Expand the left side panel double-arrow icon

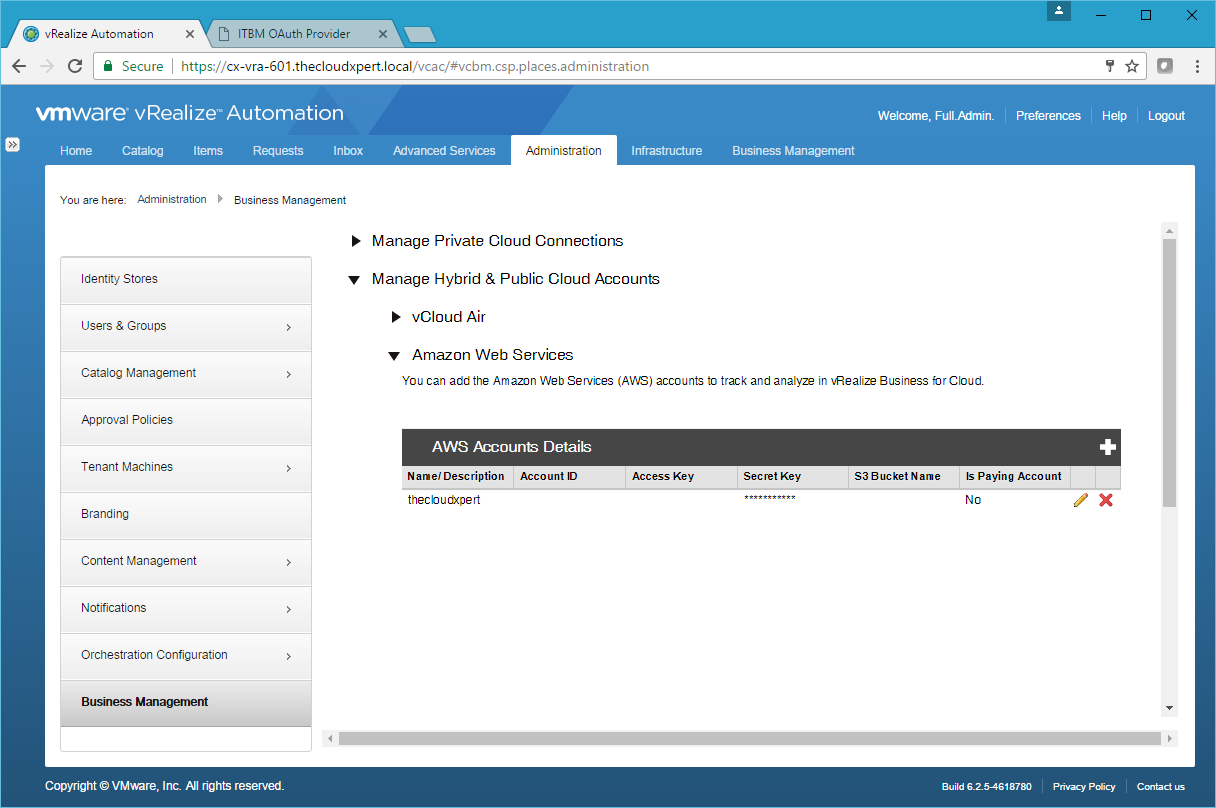(x=13, y=144)
